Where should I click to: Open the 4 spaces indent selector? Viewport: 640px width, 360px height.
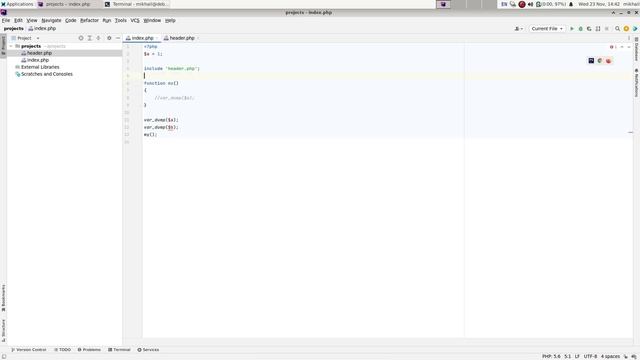pos(610,356)
